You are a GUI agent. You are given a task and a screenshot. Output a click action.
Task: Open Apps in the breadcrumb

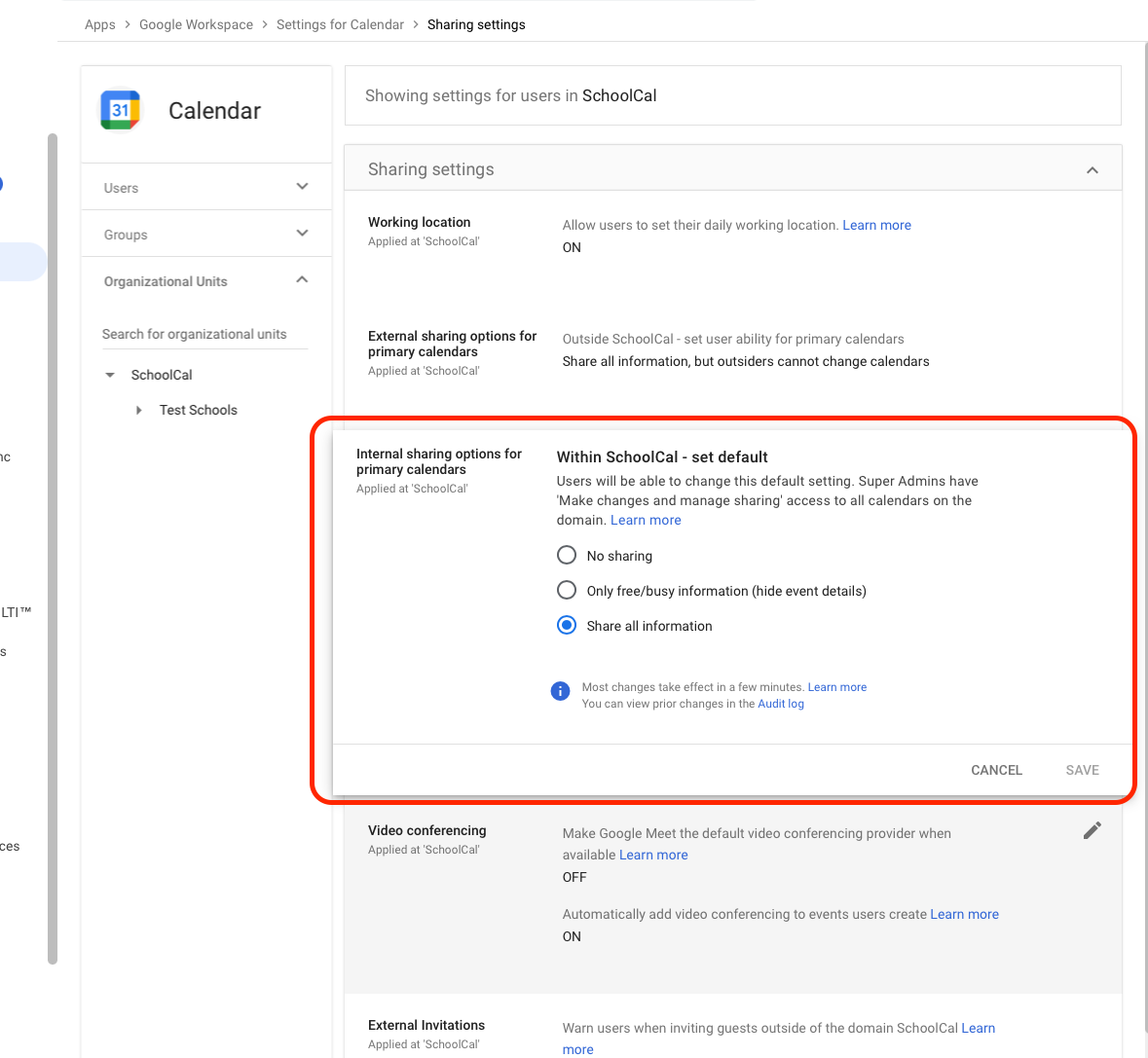(x=100, y=24)
